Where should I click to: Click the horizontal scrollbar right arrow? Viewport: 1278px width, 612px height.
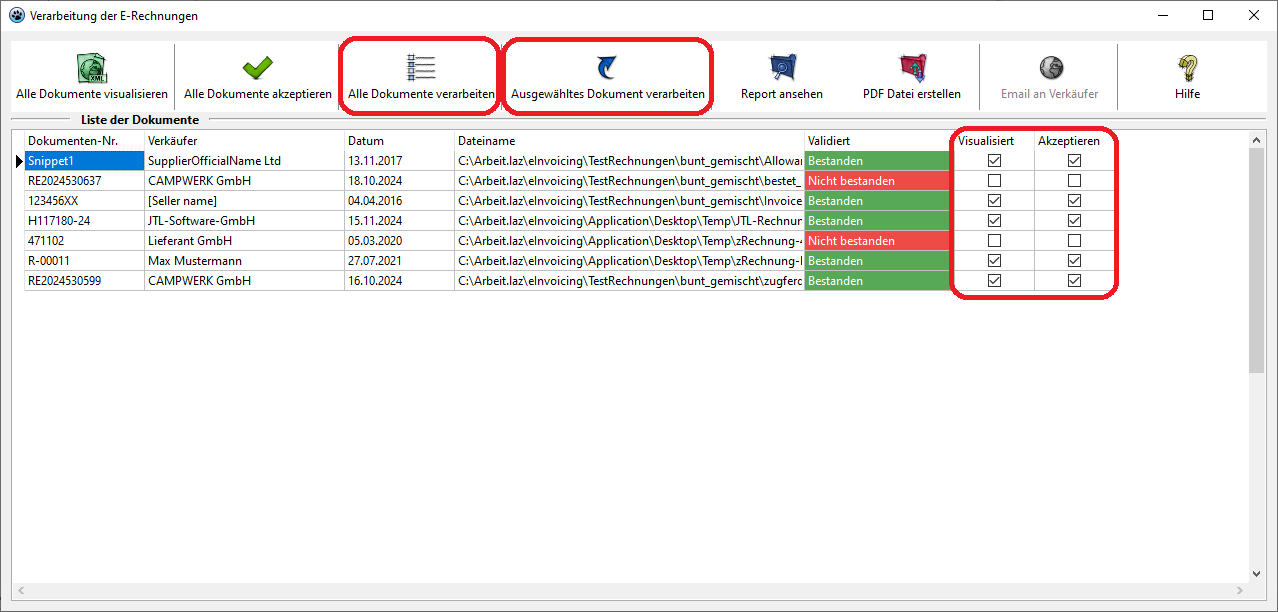[1241, 591]
